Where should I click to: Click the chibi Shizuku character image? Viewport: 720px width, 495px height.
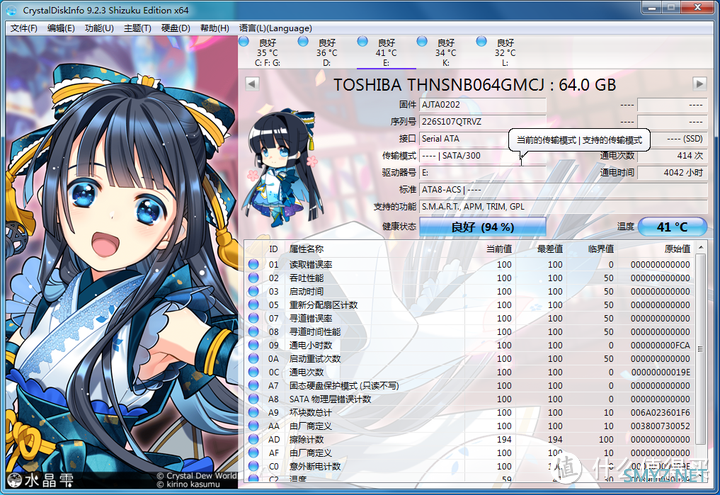[281, 168]
